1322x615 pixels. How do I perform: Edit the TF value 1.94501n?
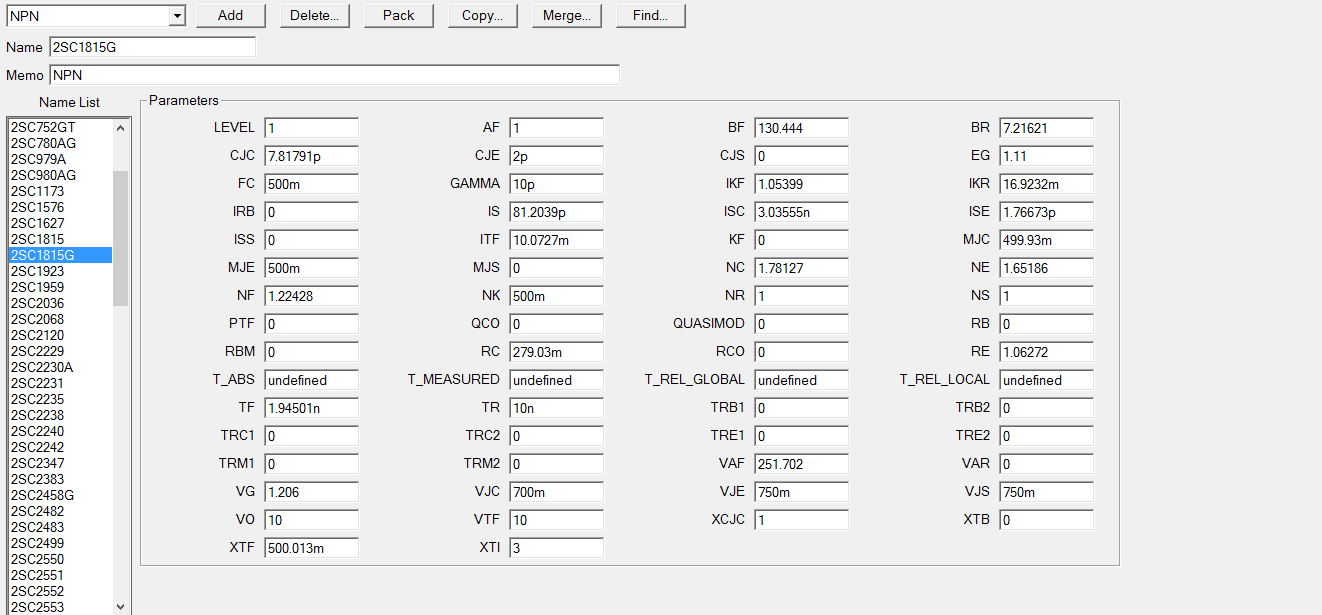311,408
